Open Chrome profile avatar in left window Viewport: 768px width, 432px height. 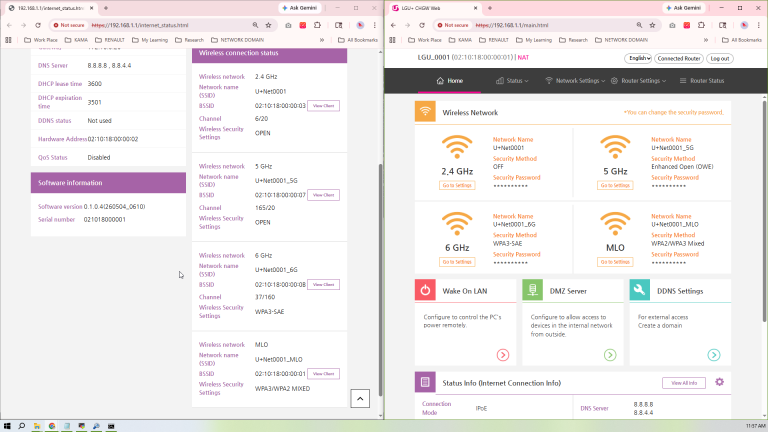point(360,25)
